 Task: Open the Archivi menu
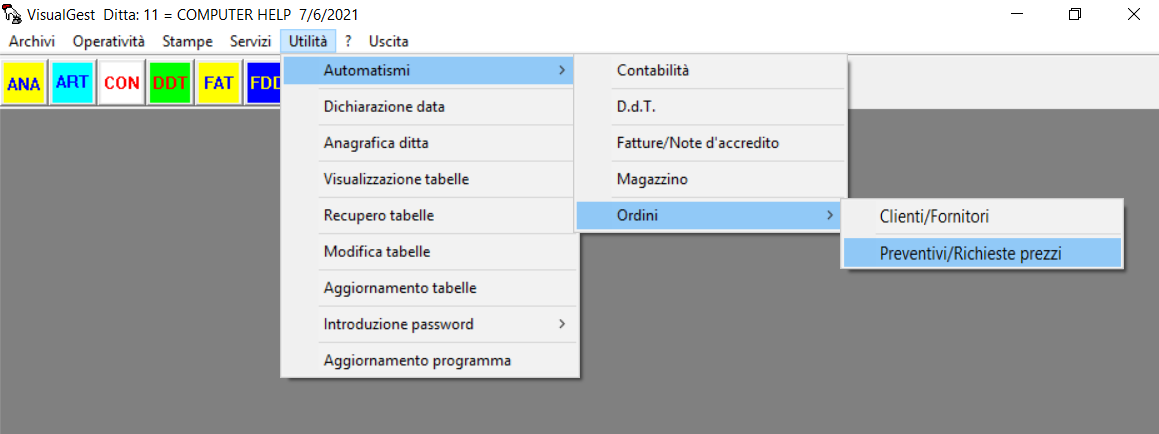32,41
